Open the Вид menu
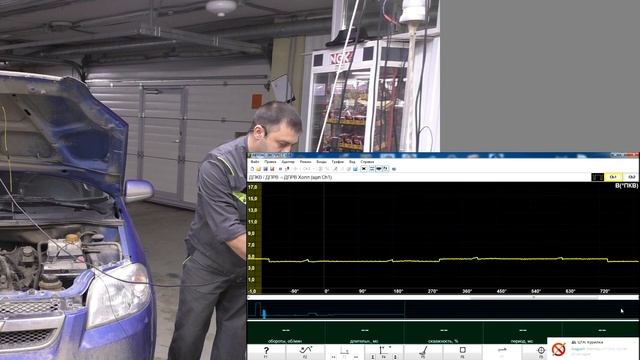 pos(352,162)
